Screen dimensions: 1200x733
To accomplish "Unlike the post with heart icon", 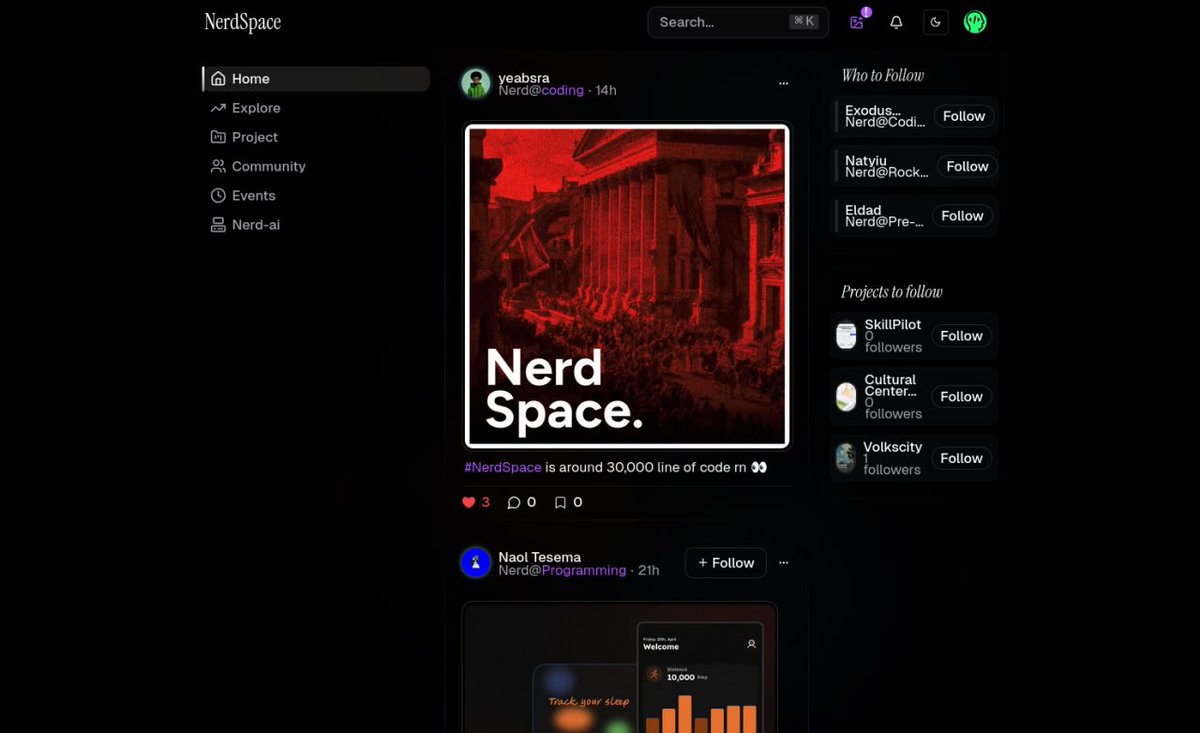I will click(469, 503).
